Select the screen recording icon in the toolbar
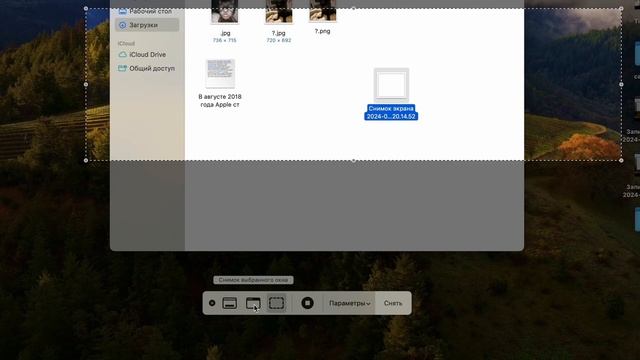Image resolution: width=640 pixels, height=360 pixels. pyautogui.click(x=307, y=303)
